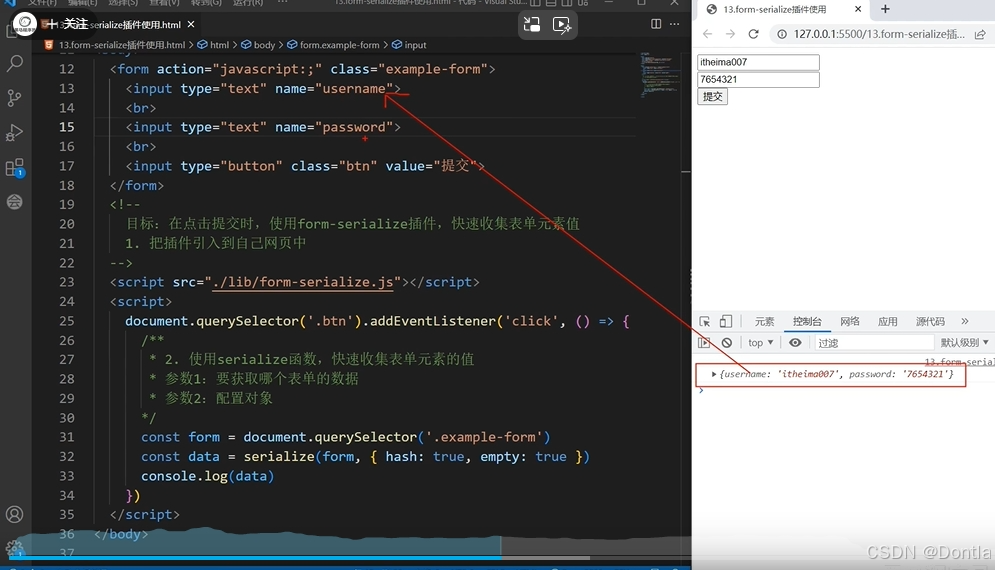Click the username field containing itheima007
Image resolution: width=995 pixels, height=570 pixels.
(x=758, y=62)
